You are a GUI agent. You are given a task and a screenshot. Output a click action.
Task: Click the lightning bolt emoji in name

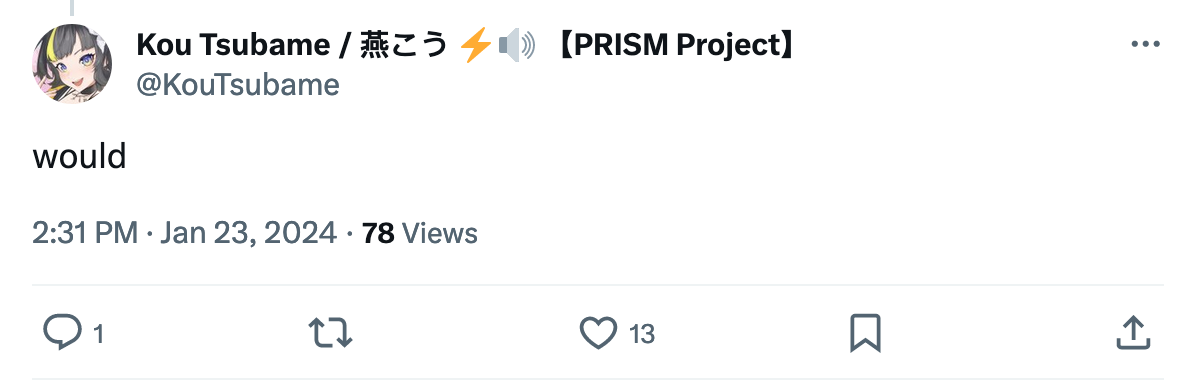tap(476, 46)
